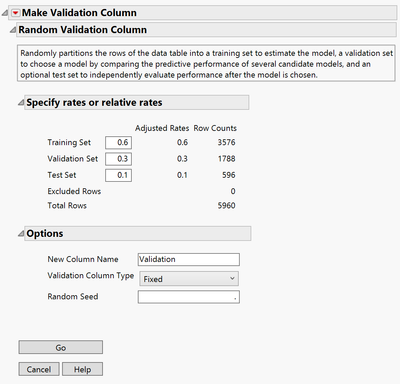Click the Go button
Screen dimensions: 400x384
tap(61, 347)
